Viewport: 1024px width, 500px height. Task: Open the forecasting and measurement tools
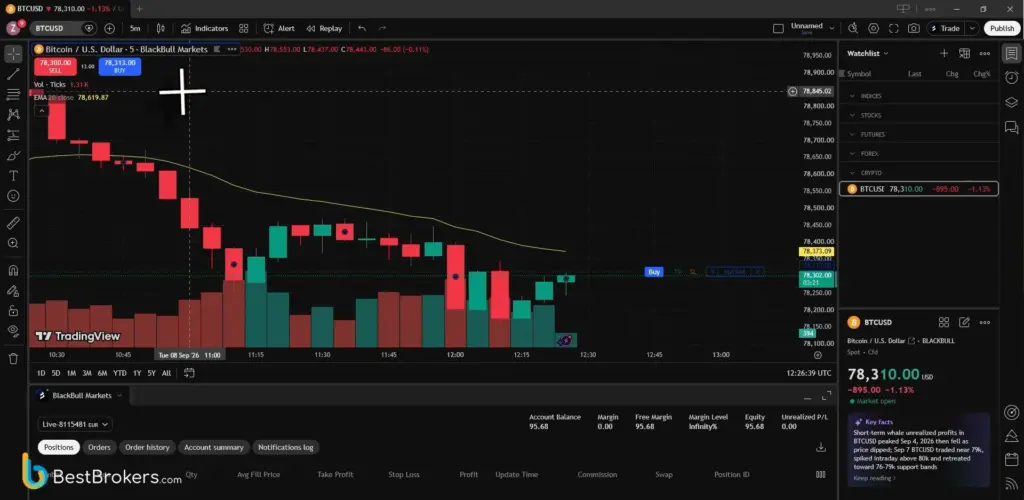coord(13,135)
